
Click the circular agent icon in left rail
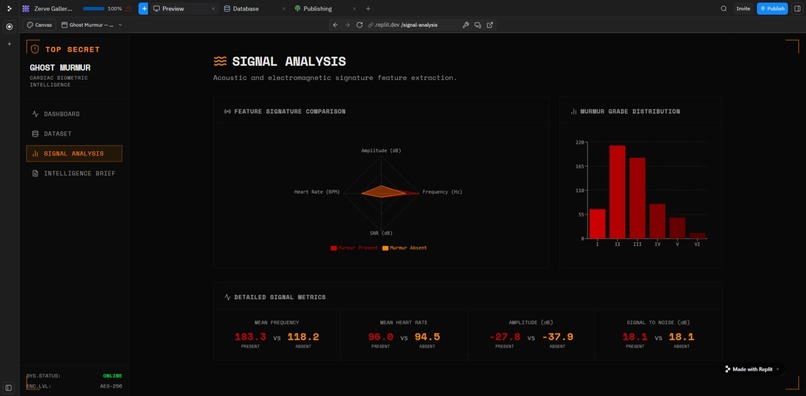coord(9,27)
